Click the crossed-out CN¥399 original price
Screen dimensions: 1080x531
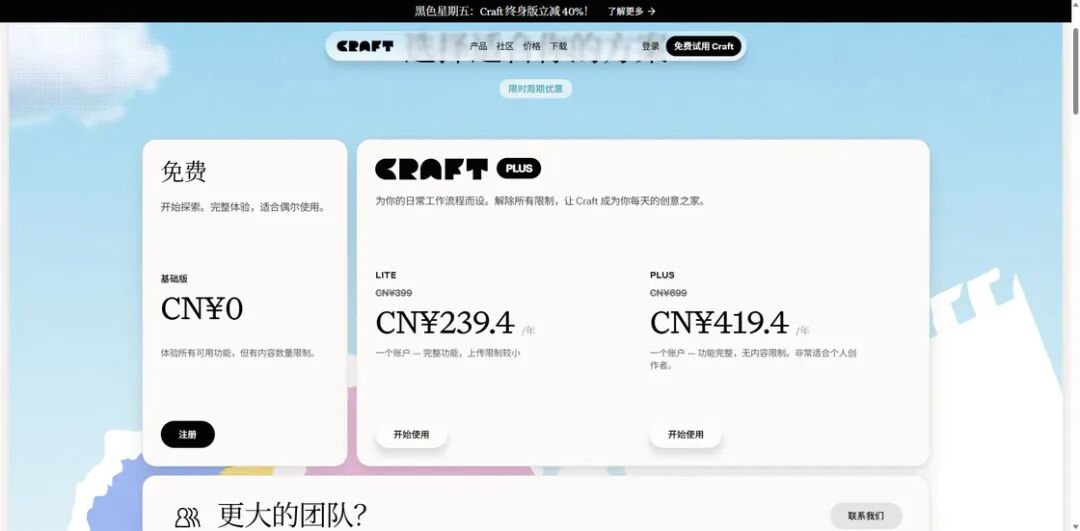click(x=394, y=293)
